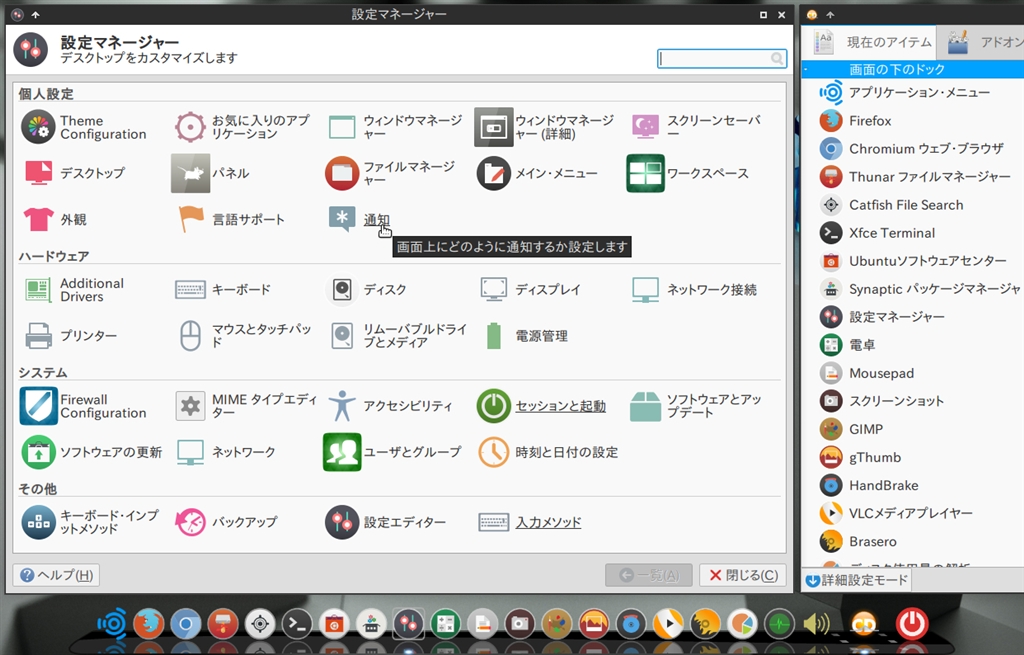Focus the settings search field
The image size is (1024, 655).
point(722,59)
